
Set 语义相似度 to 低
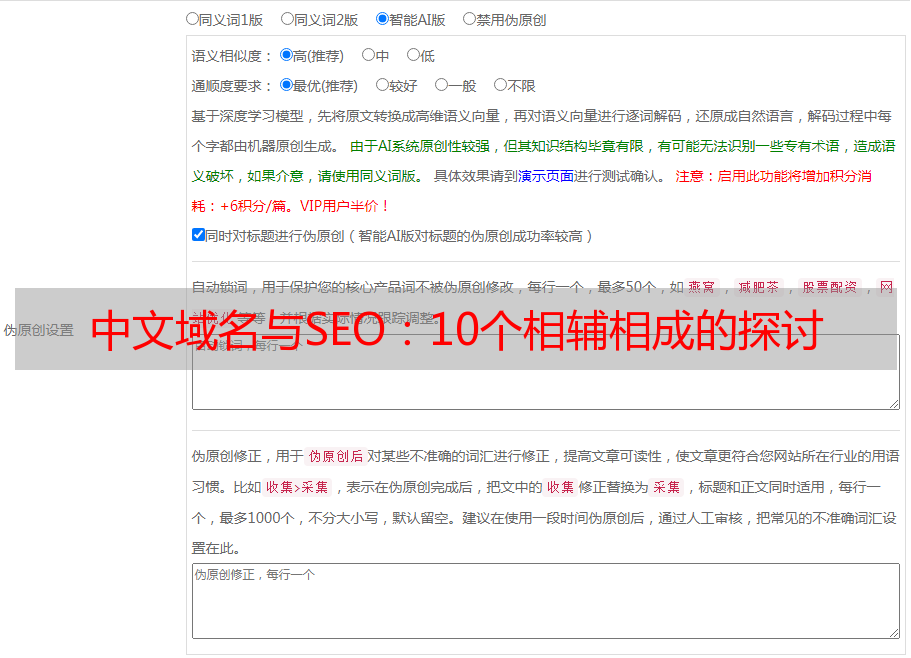click(413, 55)
